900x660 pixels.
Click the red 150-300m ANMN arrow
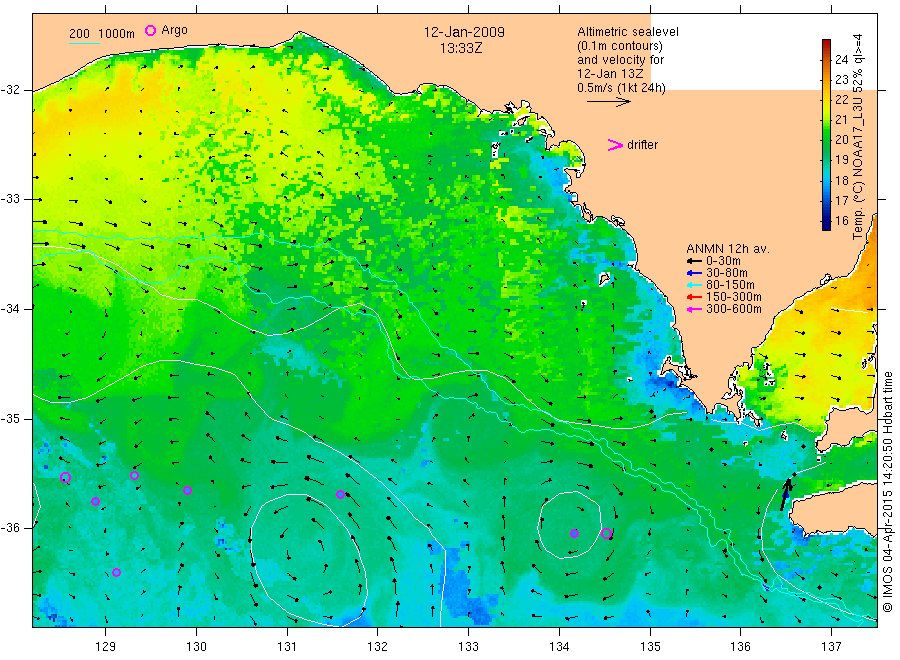[x=695, y=297]
